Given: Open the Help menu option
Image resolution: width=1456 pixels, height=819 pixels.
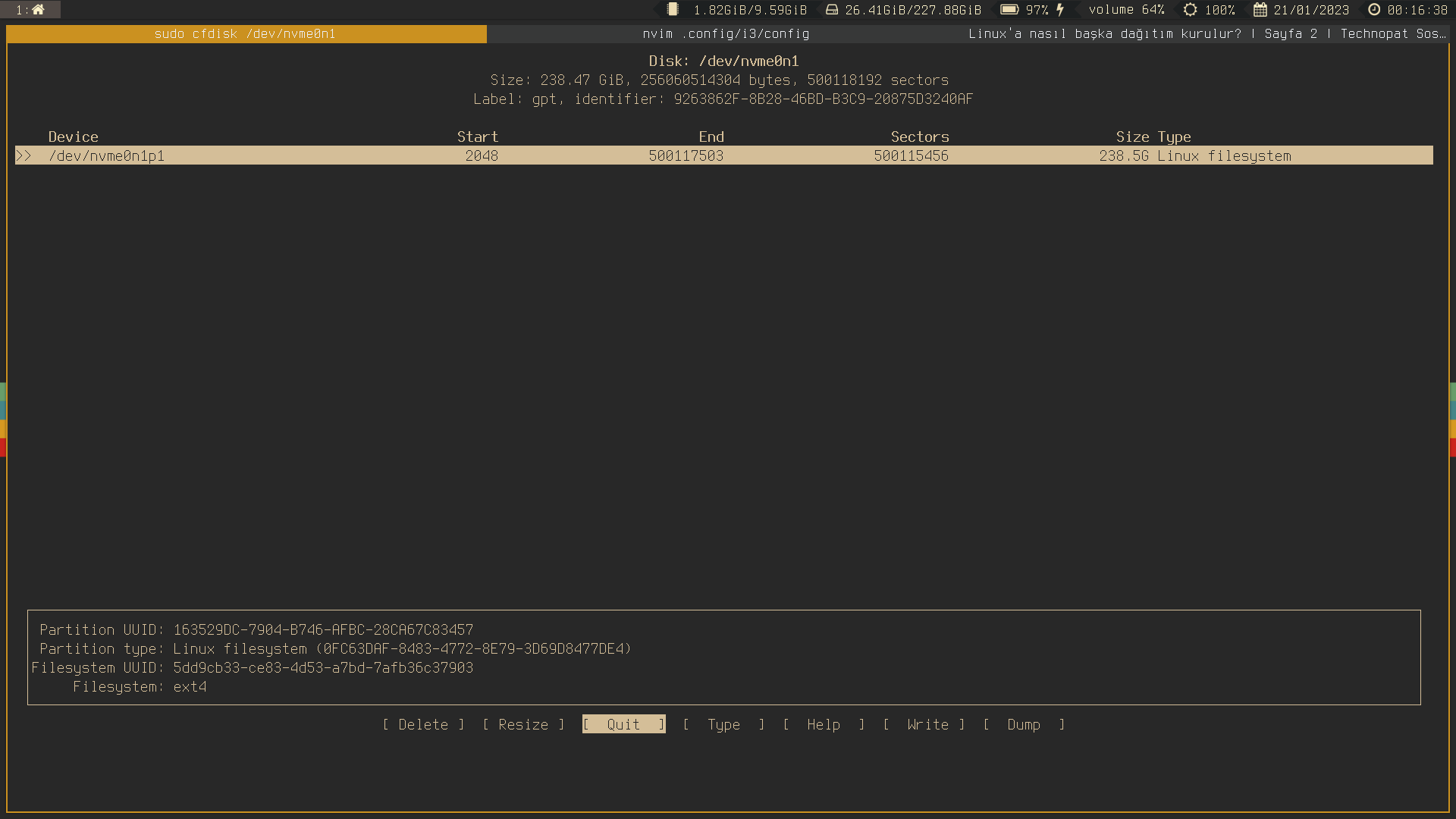Looking at the screenshot, I should tap(824, 725).
